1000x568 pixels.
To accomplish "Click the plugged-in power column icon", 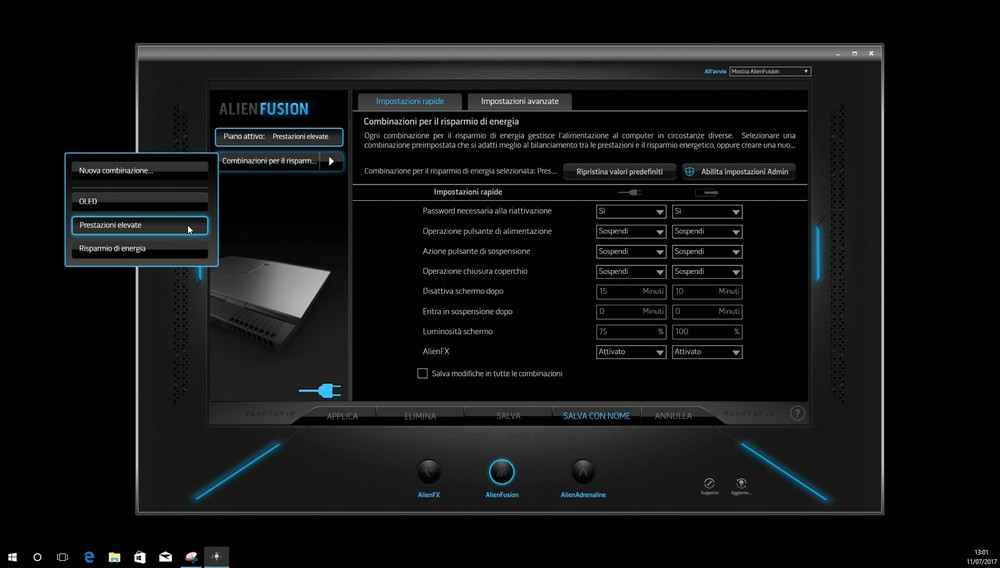I will pyautogui.click(x=630, y=192).
